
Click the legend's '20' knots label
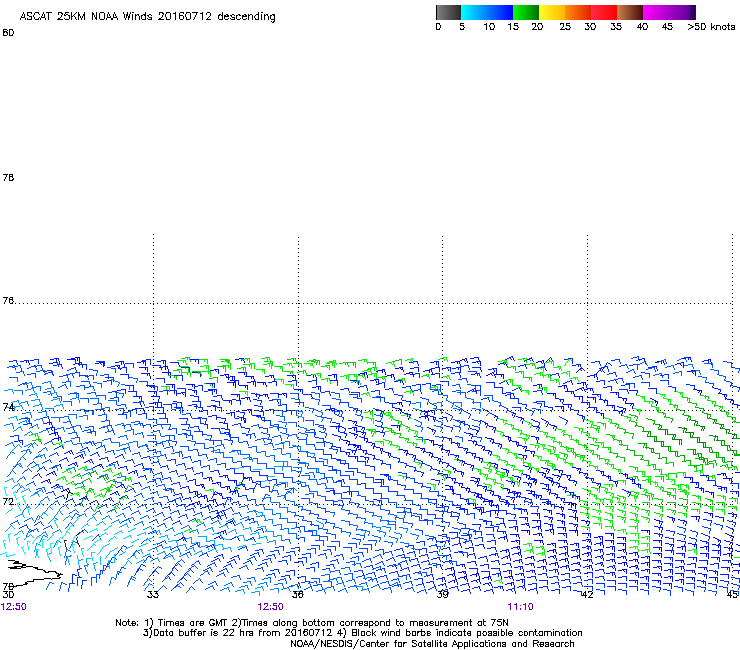pos(537,27)
